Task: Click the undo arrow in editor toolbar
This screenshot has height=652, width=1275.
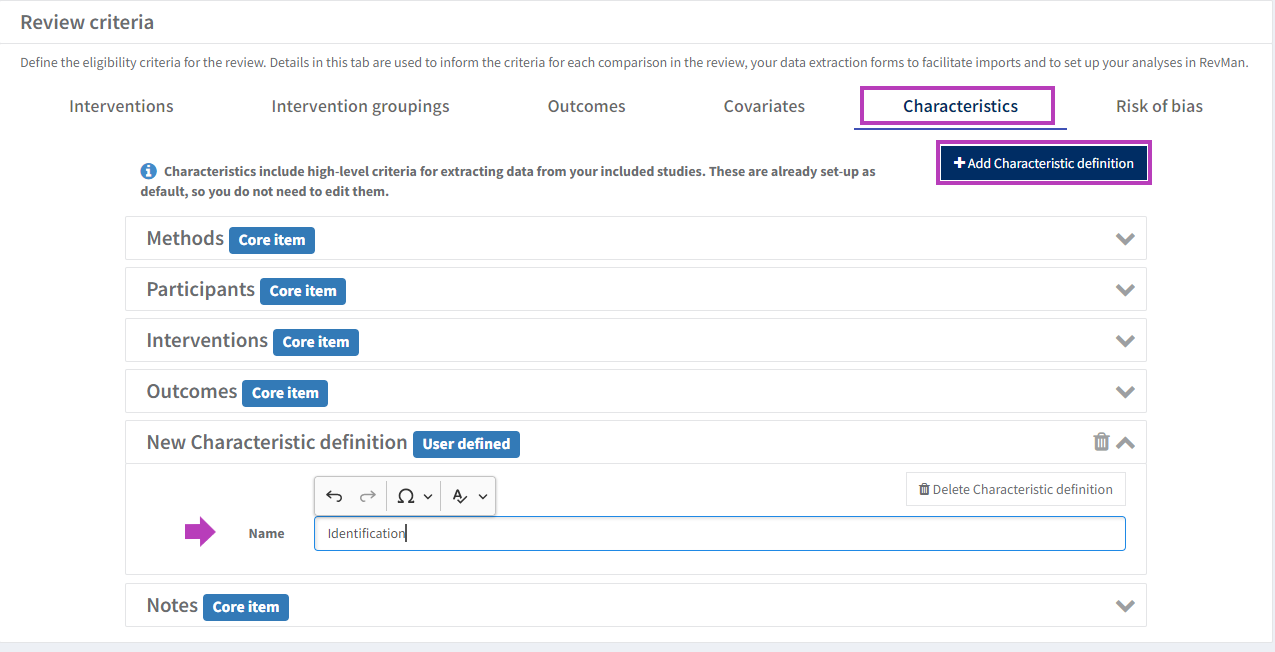Action: (335, 496)
